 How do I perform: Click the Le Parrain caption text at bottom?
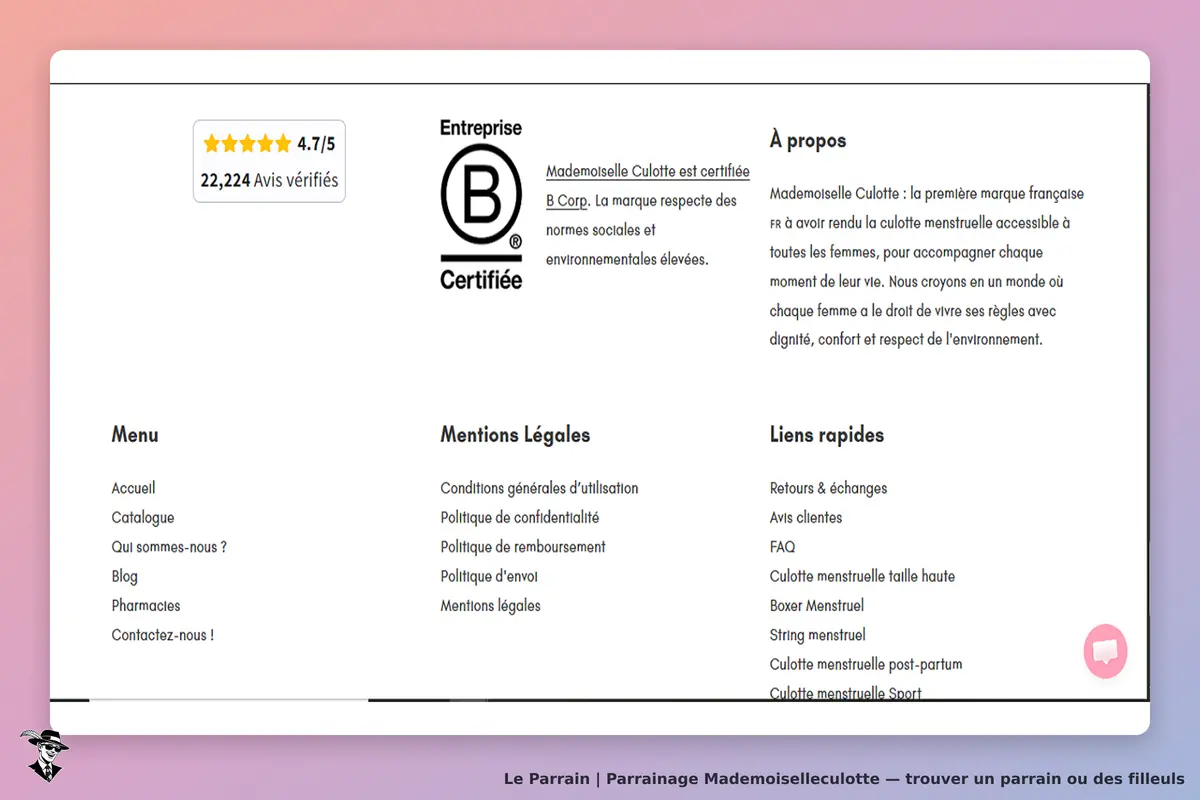(844, 778)
